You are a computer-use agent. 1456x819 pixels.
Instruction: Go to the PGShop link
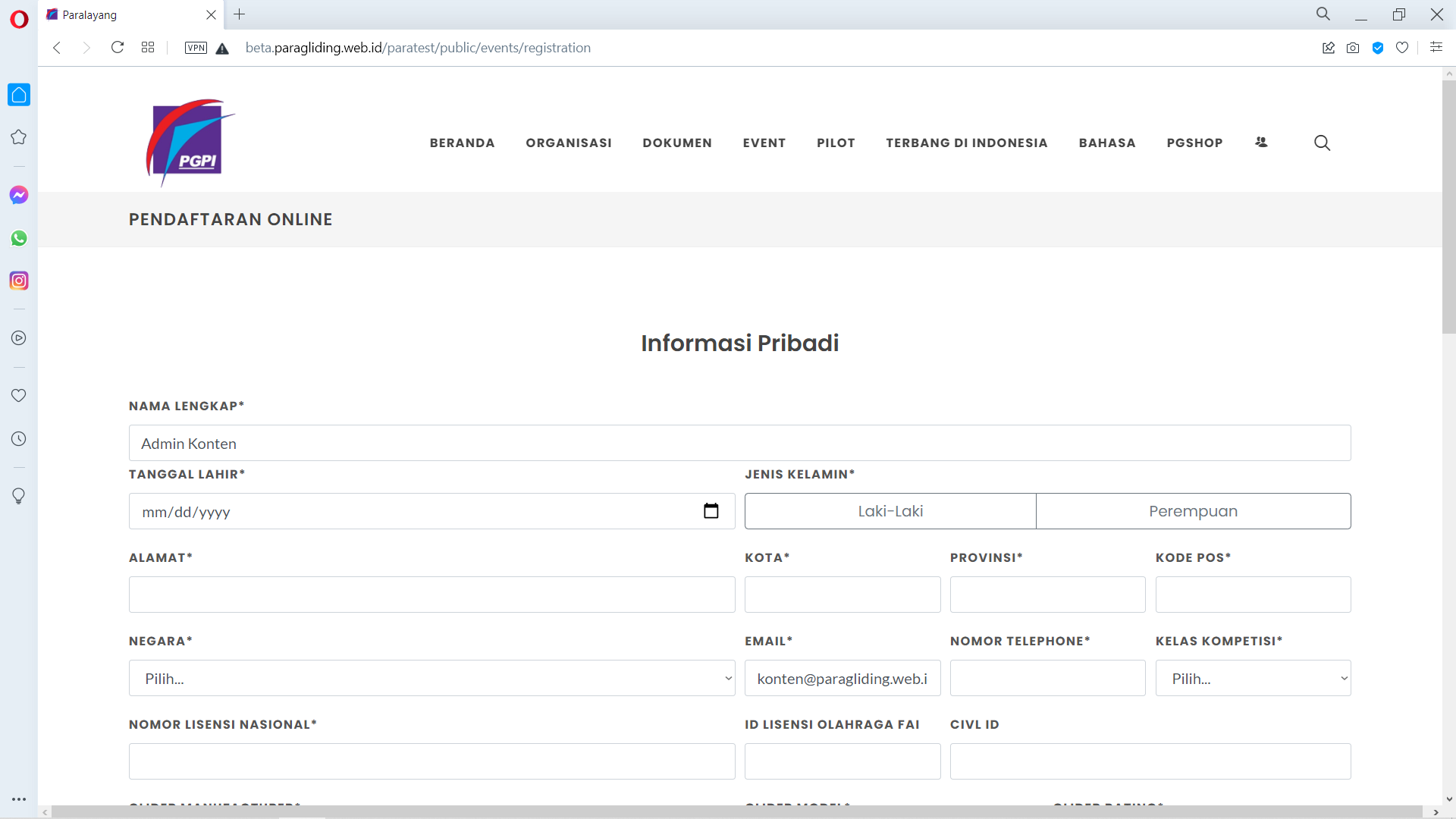click(1194, 143)
